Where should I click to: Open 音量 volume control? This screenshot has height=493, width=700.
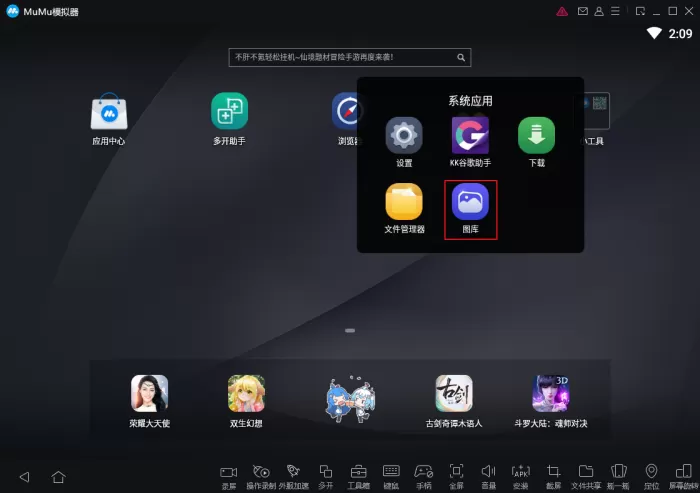coord(489,476)
